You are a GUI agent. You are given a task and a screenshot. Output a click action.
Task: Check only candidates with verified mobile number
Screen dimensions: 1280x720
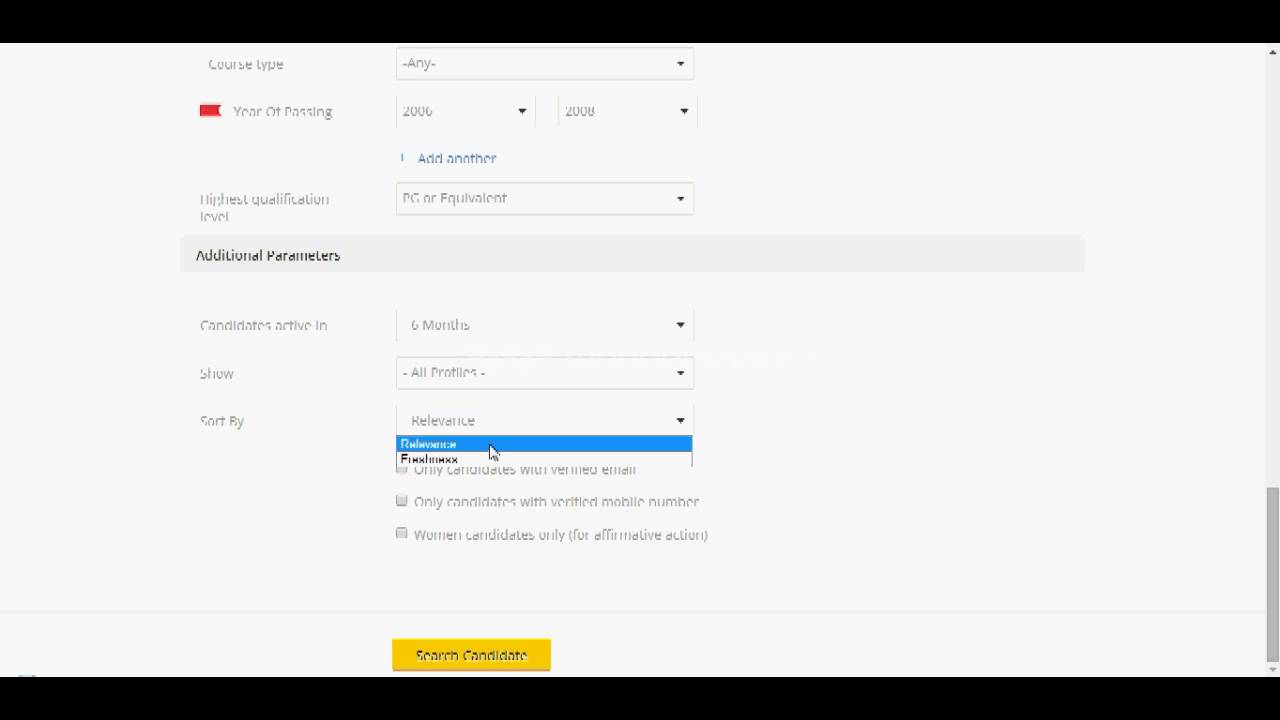click(x=402, y=501)
